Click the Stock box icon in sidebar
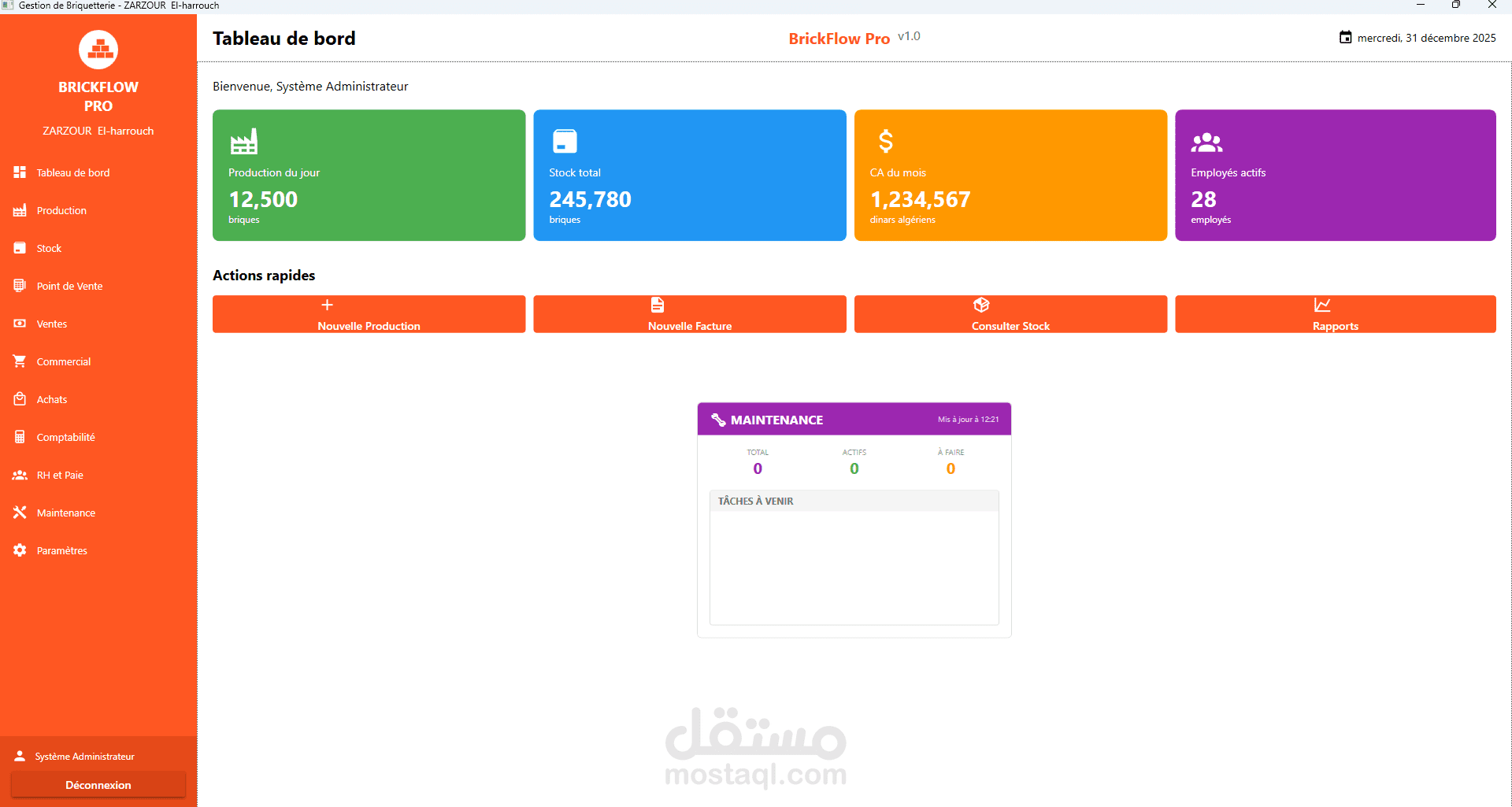1512x807 pixels. click(20, 248)
